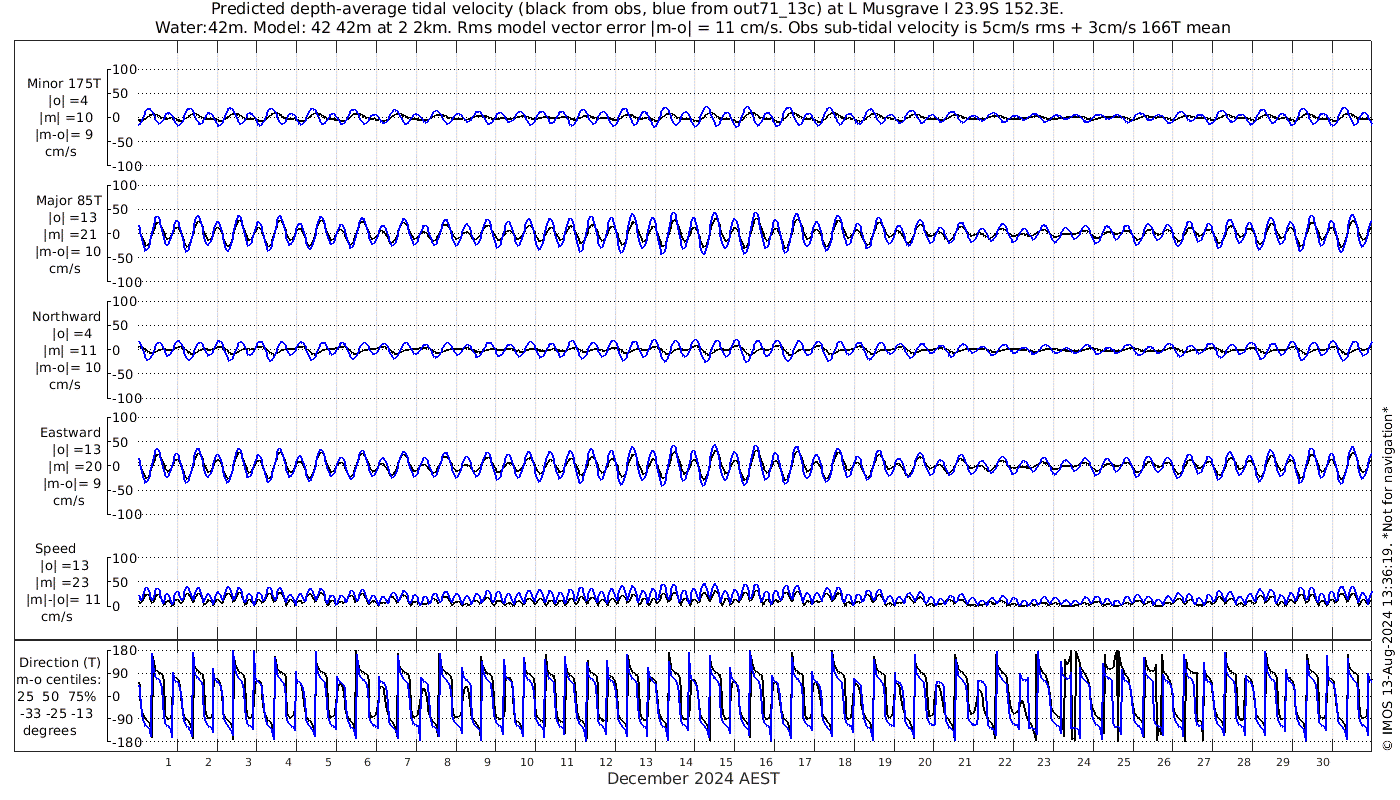Viewport: 1400px width, 800px height.
Task: Click the 'December 2024 AEST' axis title
Action: point(693,778)
